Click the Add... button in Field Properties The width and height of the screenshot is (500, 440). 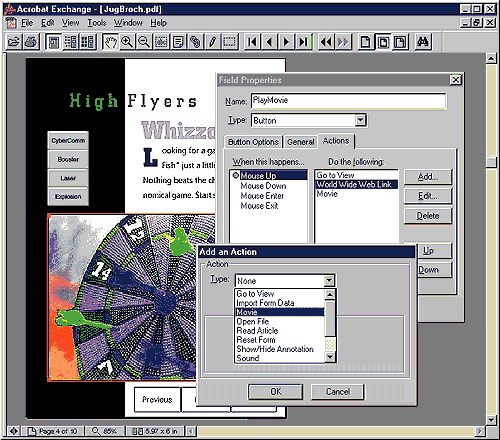[428, 177]
